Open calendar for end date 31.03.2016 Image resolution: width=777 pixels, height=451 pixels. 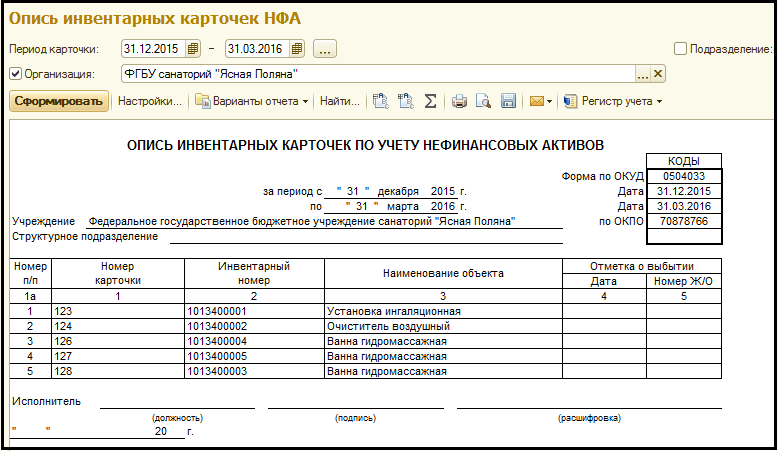pyautogui.click(x=297, y=49)
